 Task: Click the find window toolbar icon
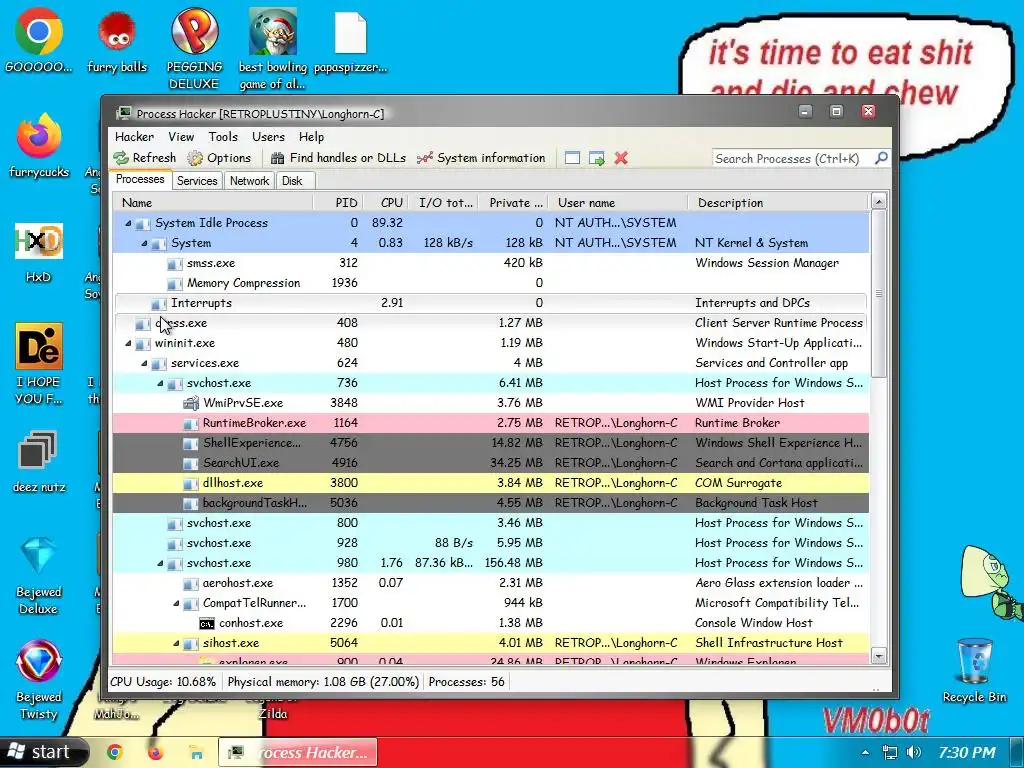coord(572,158)
